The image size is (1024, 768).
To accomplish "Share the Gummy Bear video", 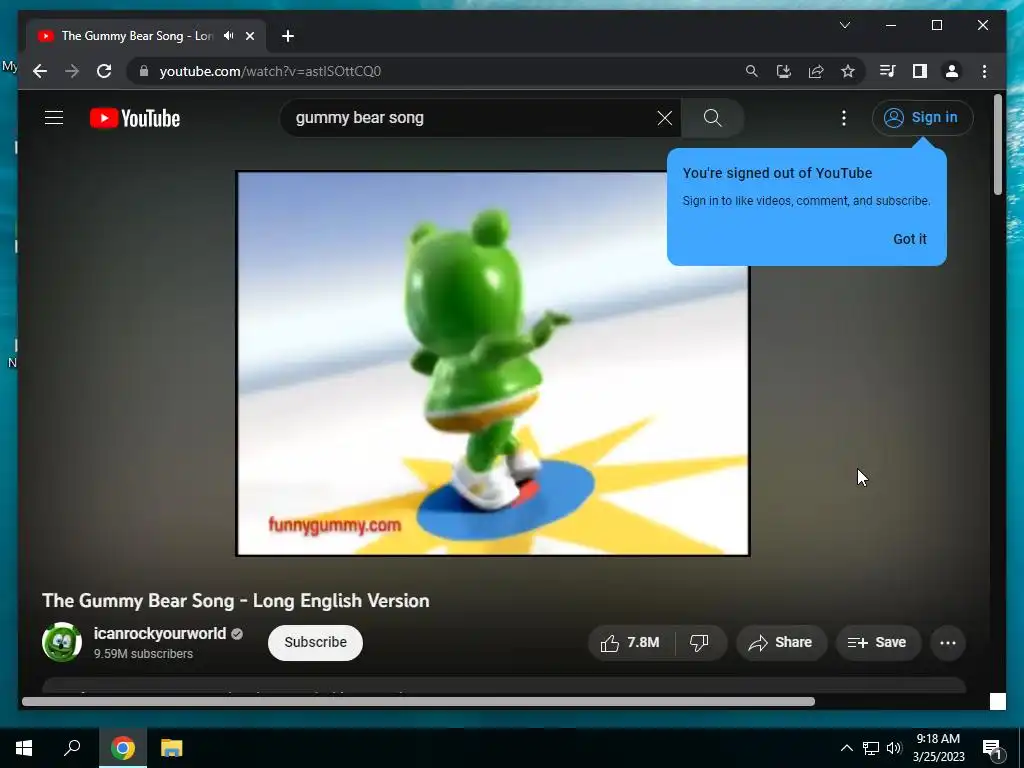I will [780, 643].
